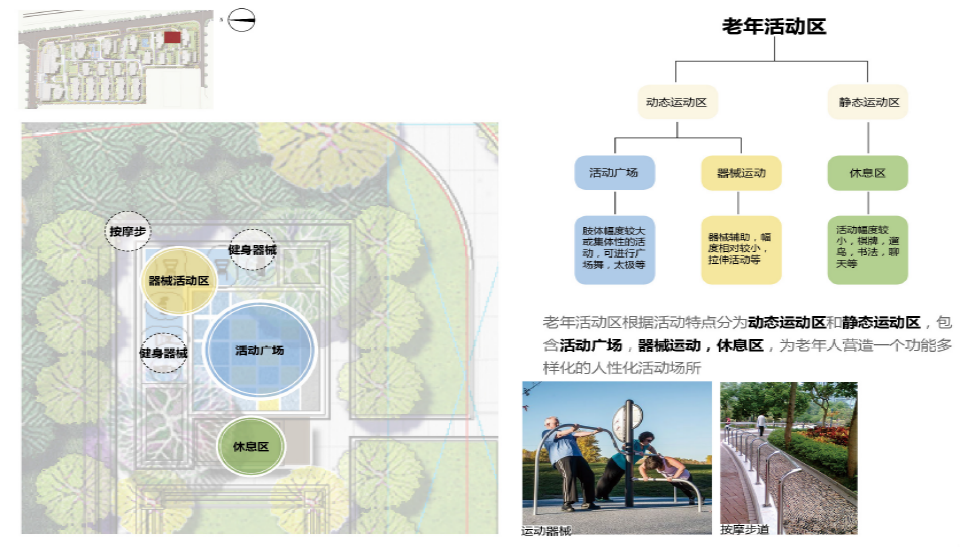
Task: Select the 静态运动区 node in the flowchart
Action: 869,102
